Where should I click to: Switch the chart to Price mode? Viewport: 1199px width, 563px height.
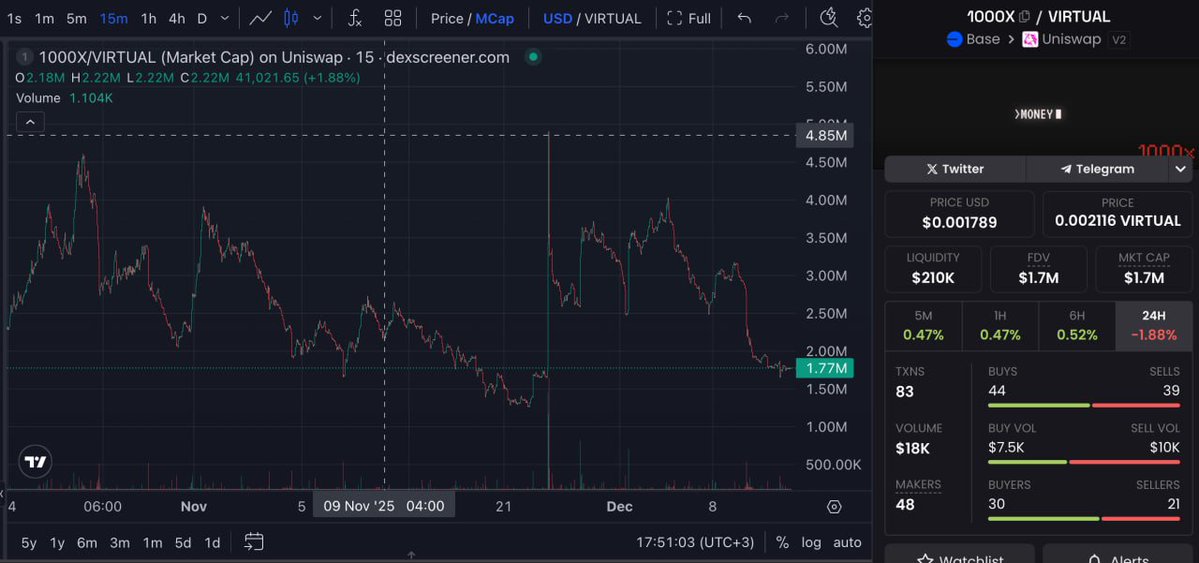pos(447,18)
